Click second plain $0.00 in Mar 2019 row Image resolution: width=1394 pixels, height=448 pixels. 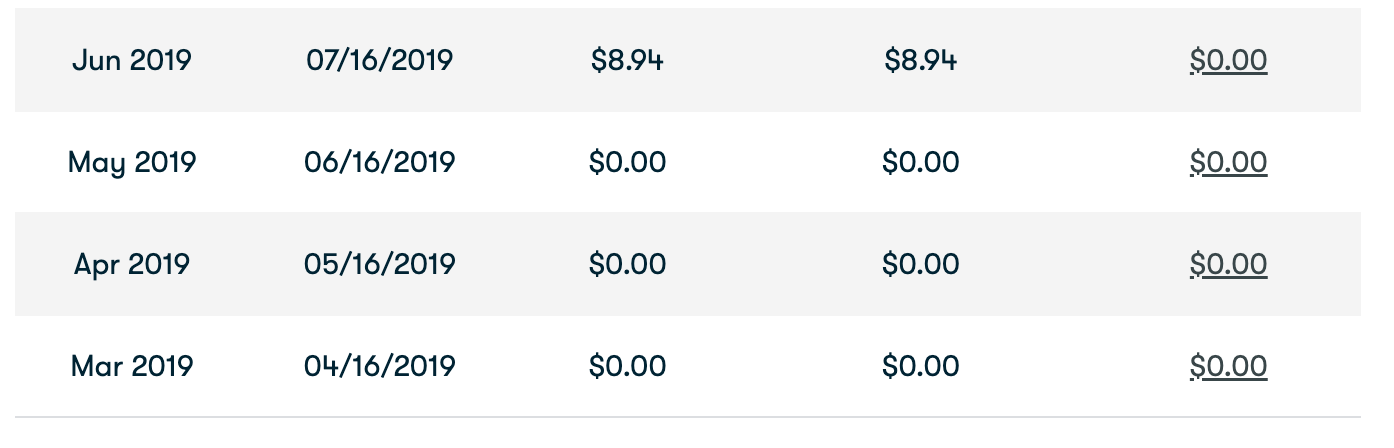click(920, 366)
